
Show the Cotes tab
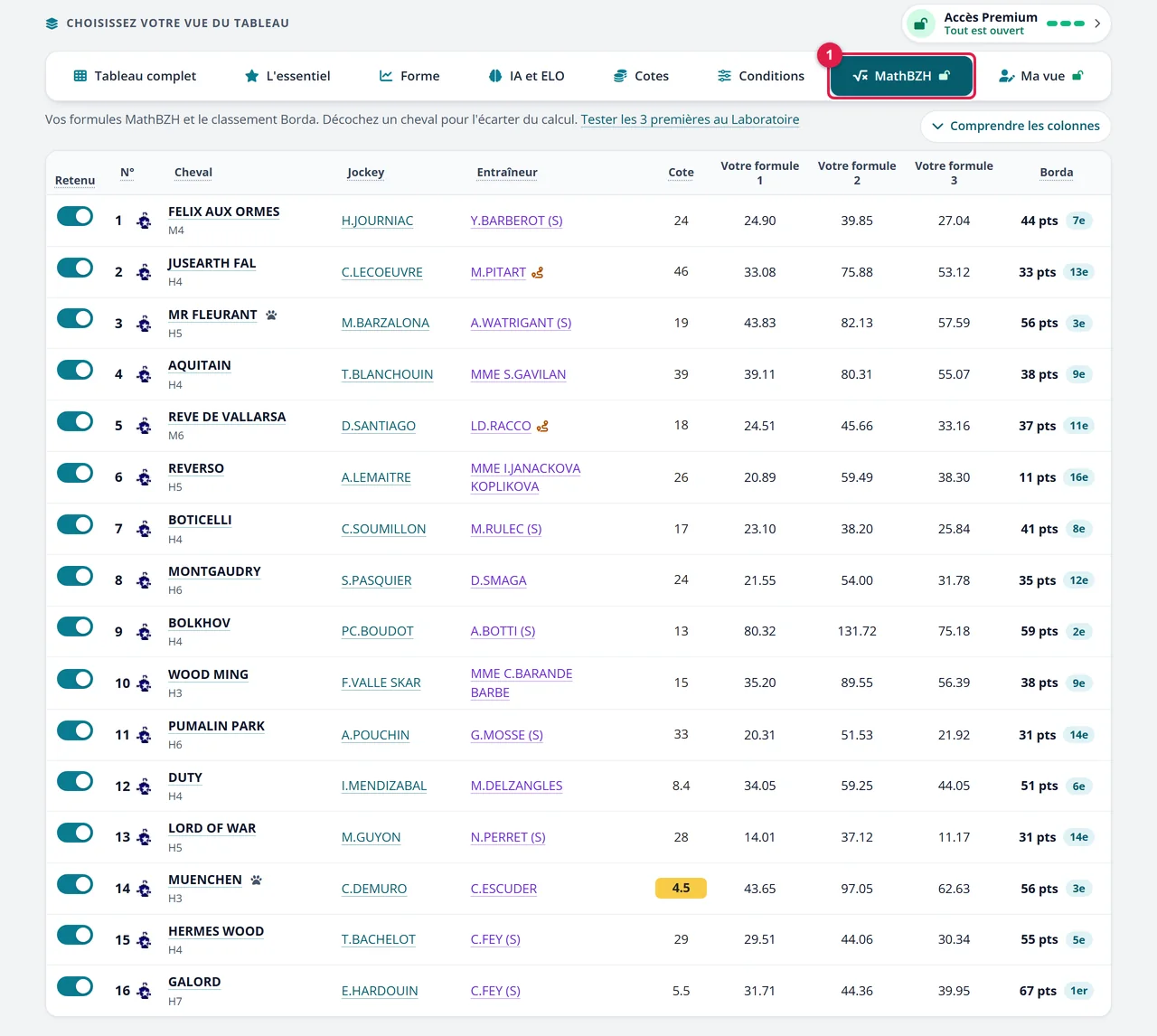tap(641, 76)
